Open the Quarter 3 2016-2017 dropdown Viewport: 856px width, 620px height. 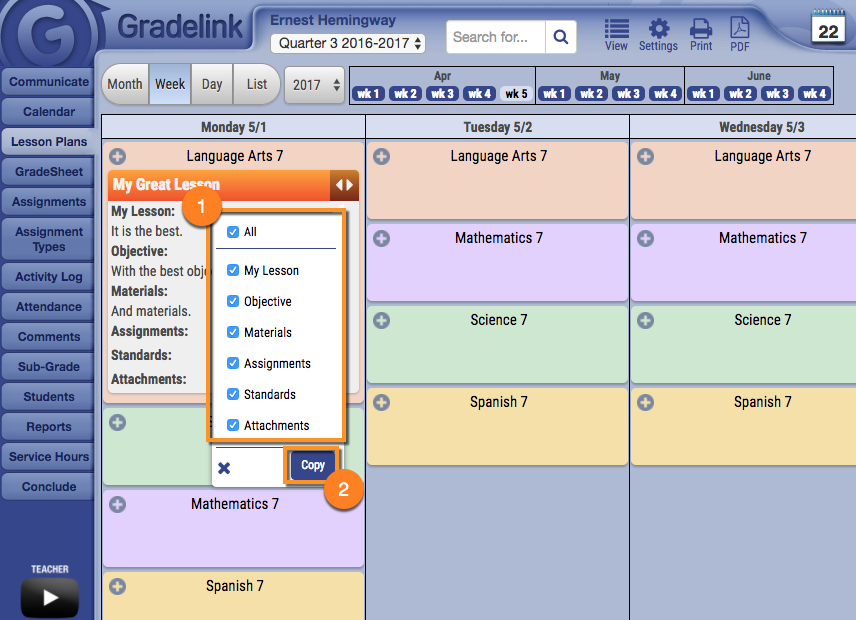[348, 43]
